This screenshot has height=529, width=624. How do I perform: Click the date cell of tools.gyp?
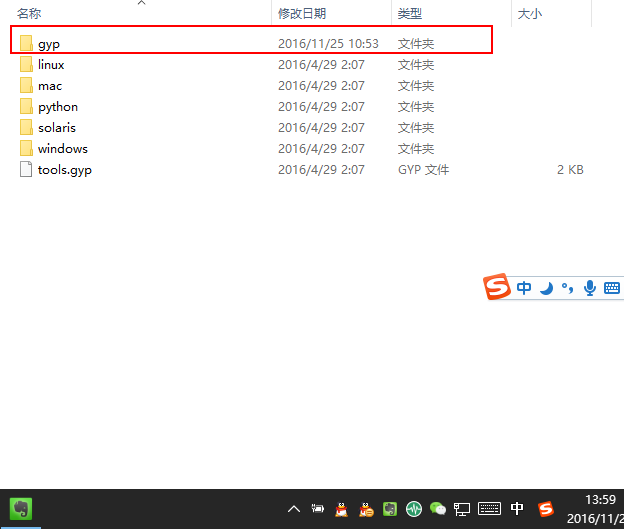321,170
